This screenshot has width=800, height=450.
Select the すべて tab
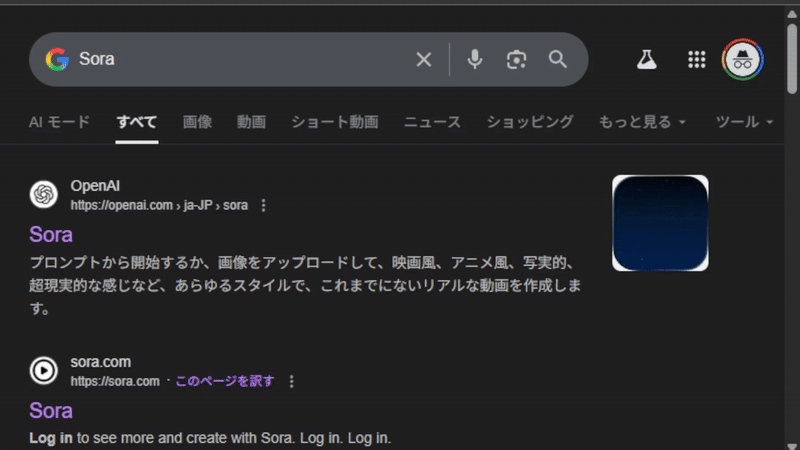tap(137, 122)
